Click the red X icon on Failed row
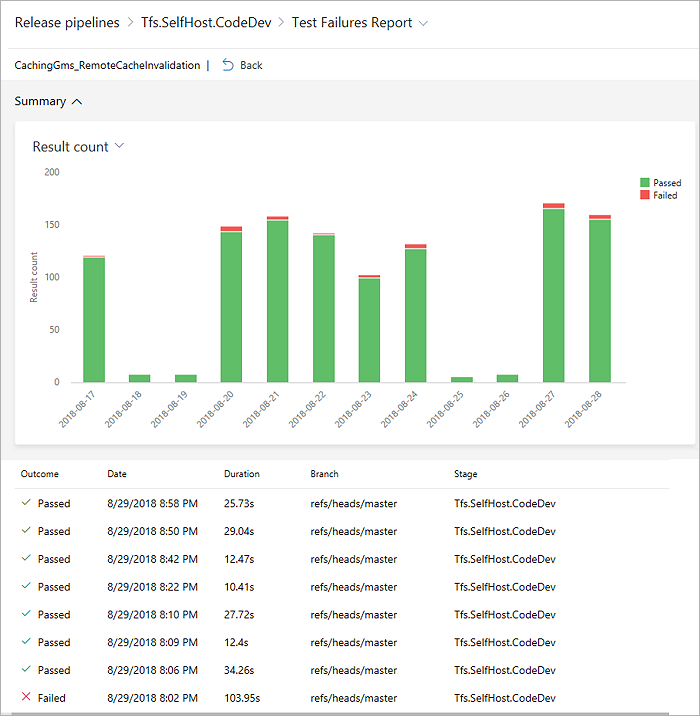The height and width of the screenshot is (716, 700). click(25, 698)
